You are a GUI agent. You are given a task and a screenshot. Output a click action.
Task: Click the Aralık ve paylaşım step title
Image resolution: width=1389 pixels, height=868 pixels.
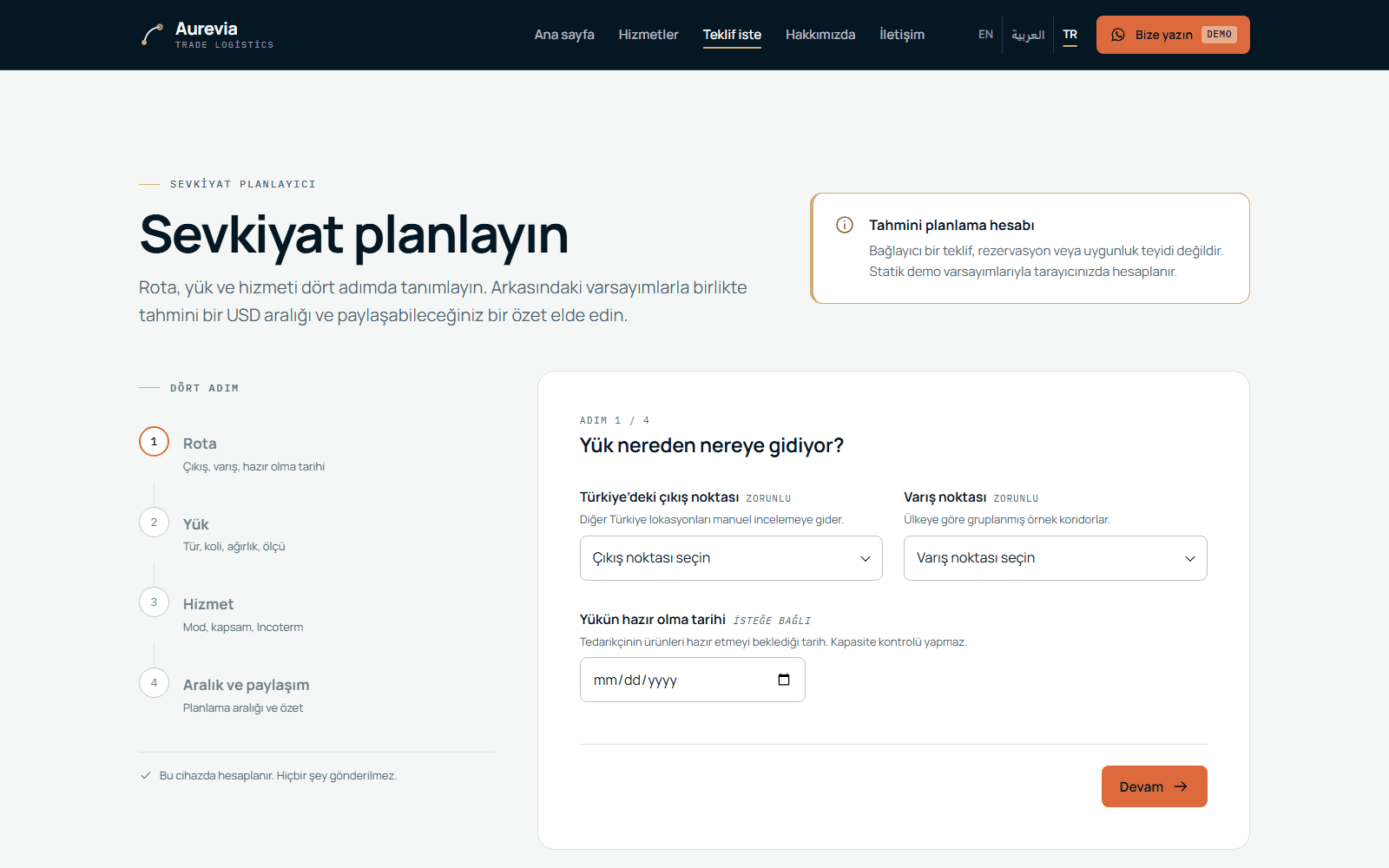(247, 685)
